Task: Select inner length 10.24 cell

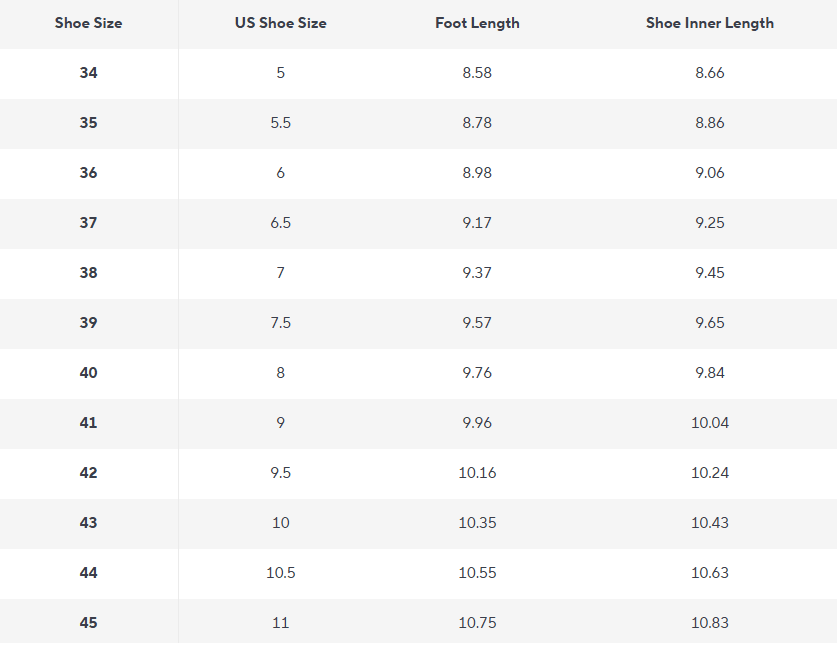Action: click(x=709, y=473)
